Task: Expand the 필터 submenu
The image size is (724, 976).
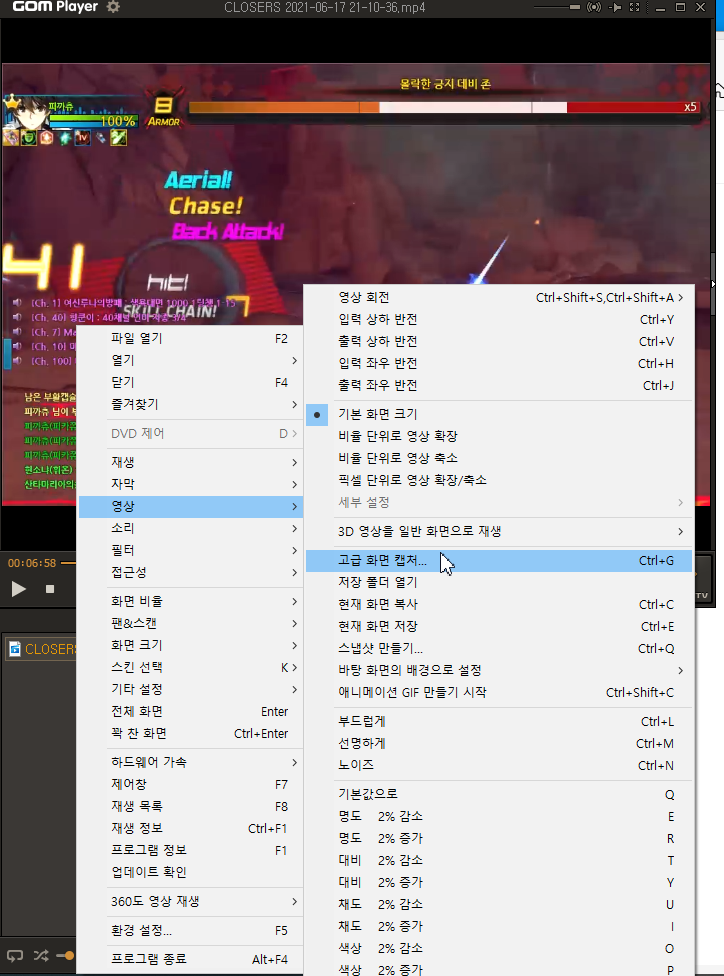Action: (x=190, y=550)
